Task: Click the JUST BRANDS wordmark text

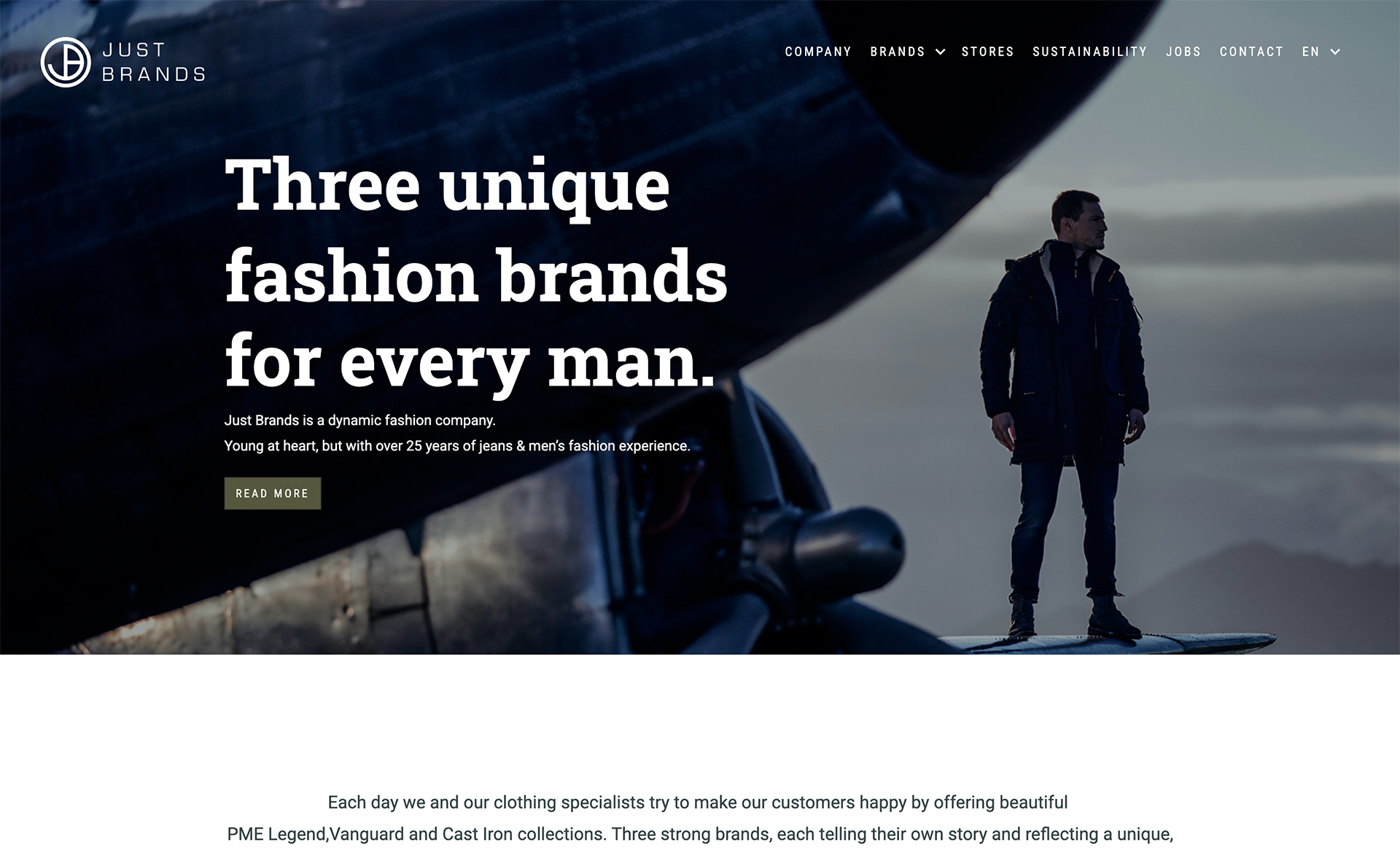Action: tap(154, 62)
